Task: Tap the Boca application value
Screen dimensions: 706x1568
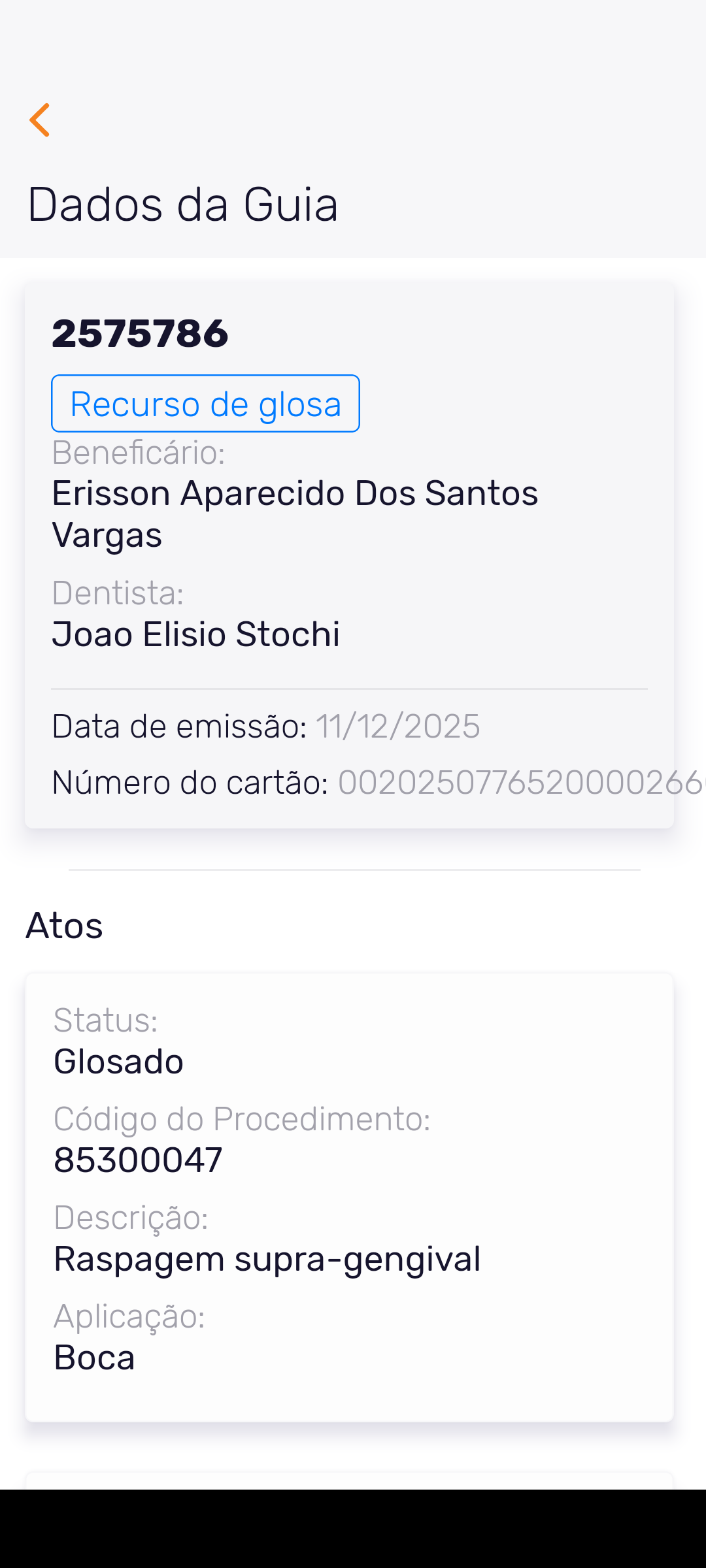Action: click(x=94, y=1358)
